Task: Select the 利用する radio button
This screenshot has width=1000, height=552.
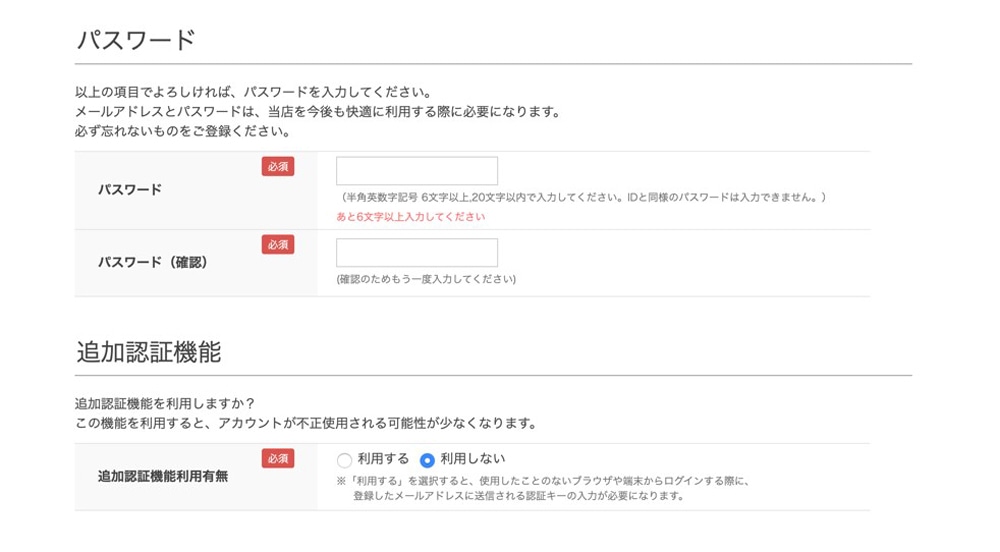Action: coord(345,460)
